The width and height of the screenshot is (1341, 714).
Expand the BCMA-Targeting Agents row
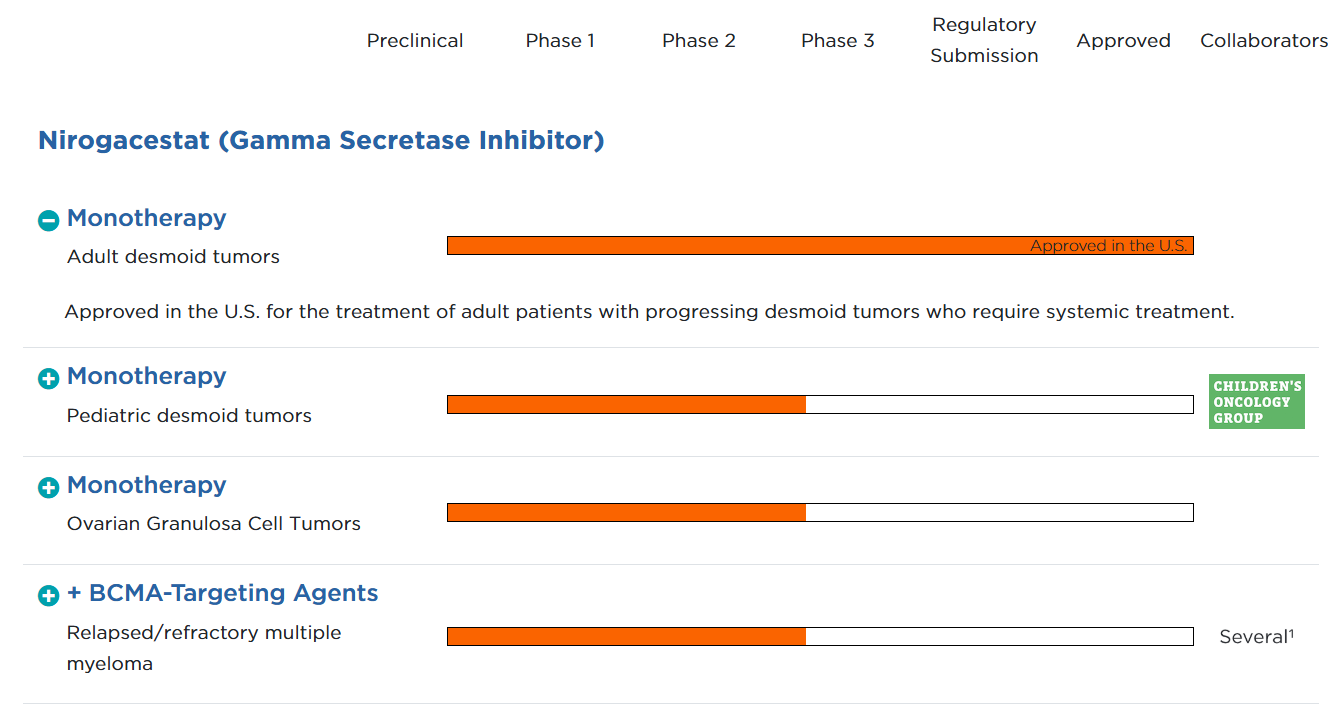click(x=48, y=596)
